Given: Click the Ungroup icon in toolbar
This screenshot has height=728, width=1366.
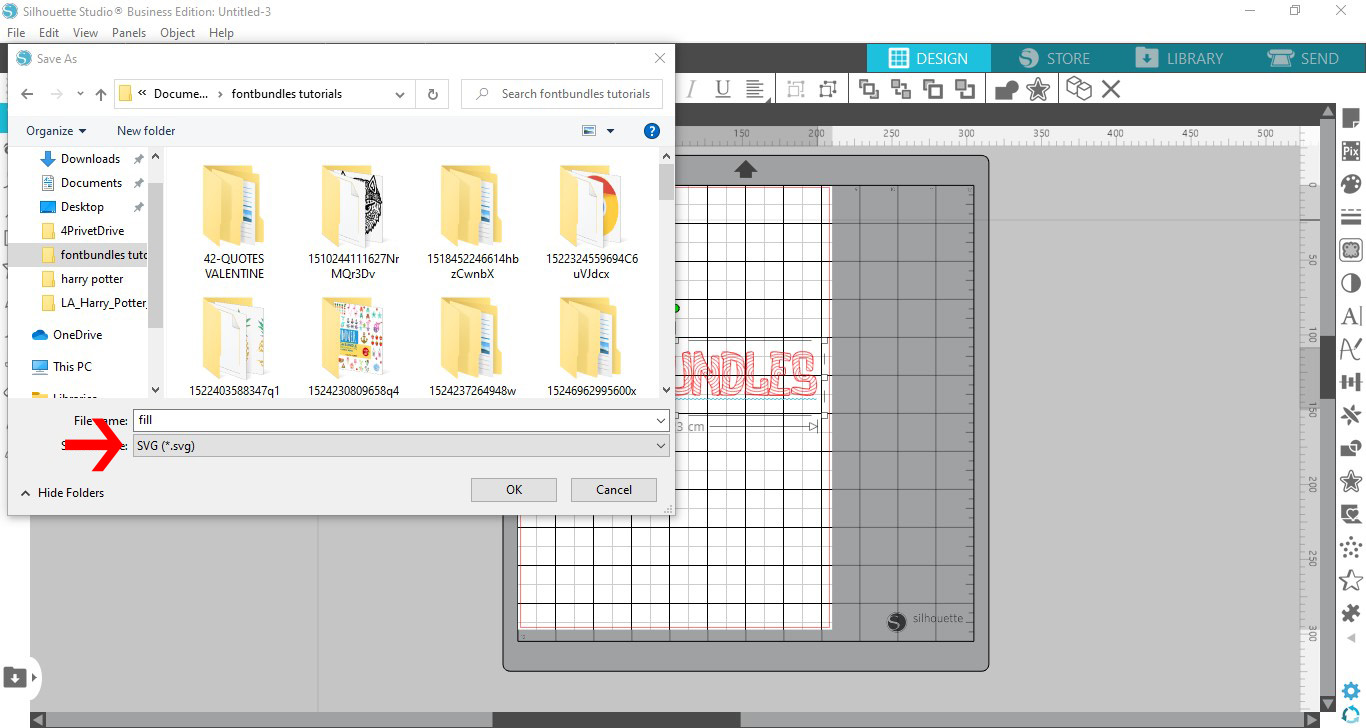Looking at the screenshot, I should pyautogui.click(x=827, y=89).
